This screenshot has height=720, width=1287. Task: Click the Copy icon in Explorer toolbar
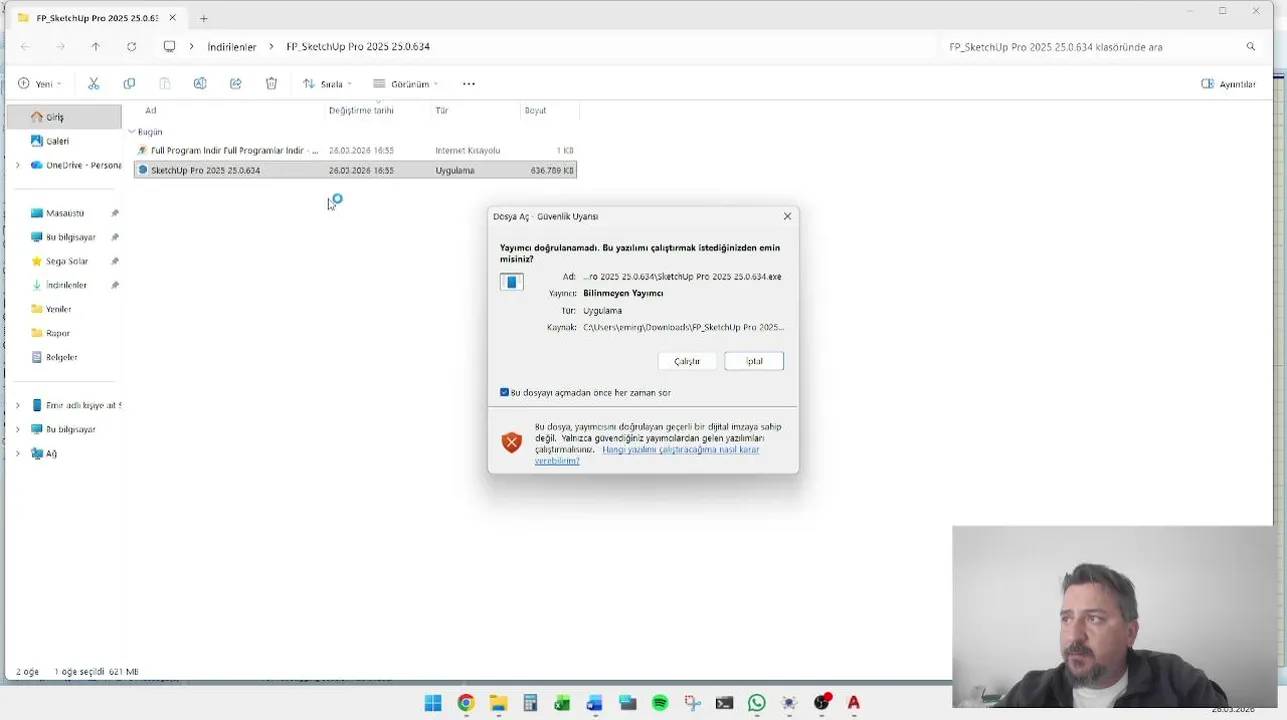pyautogui.click(x=129, y=84)
